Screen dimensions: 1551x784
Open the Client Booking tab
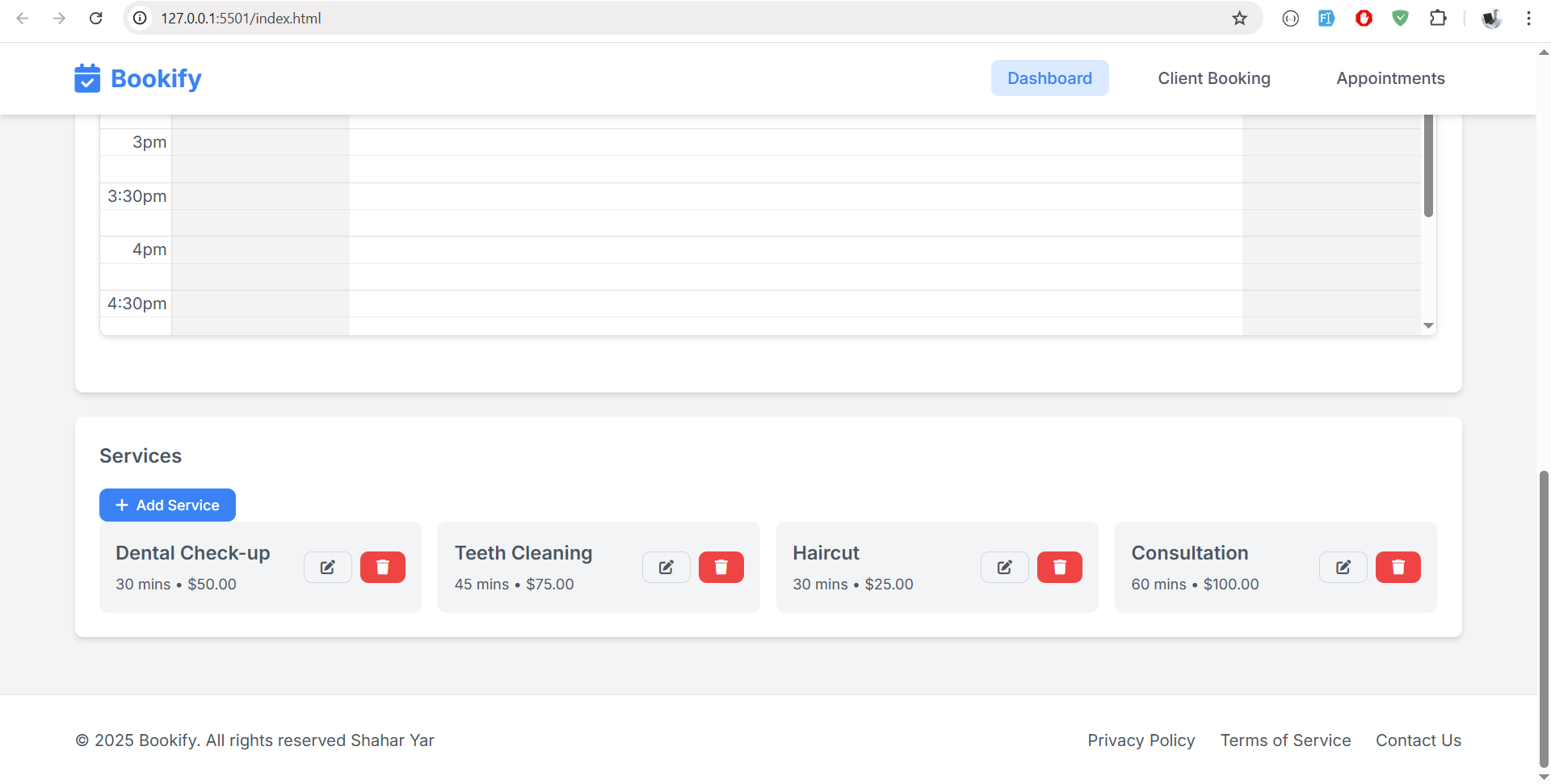click(x=1213, y=78)
